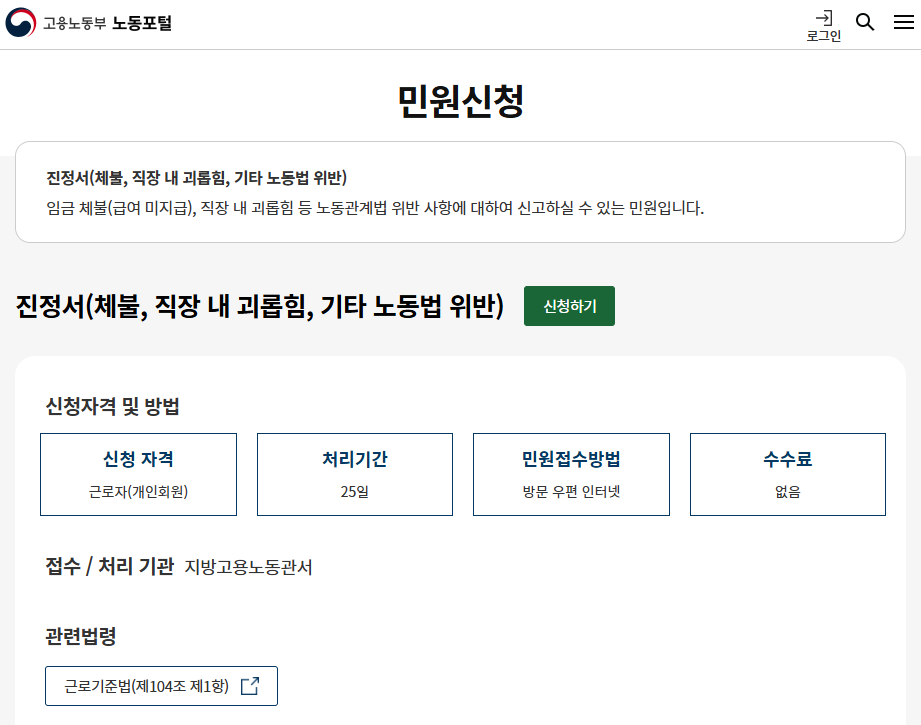The height and width of the screenshot is (725, 921).
Task: Select the 처리기간 25일 card
Action: click(354, 474)
